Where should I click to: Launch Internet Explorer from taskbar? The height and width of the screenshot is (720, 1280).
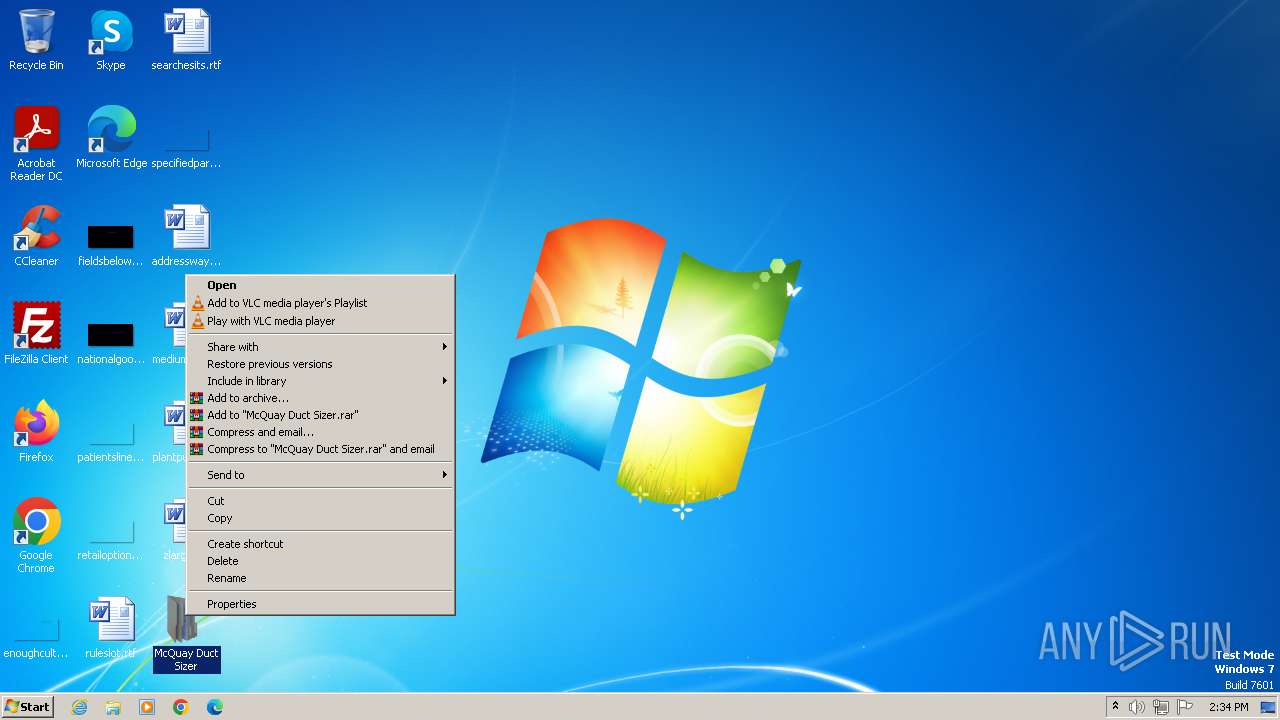point(80,707)
